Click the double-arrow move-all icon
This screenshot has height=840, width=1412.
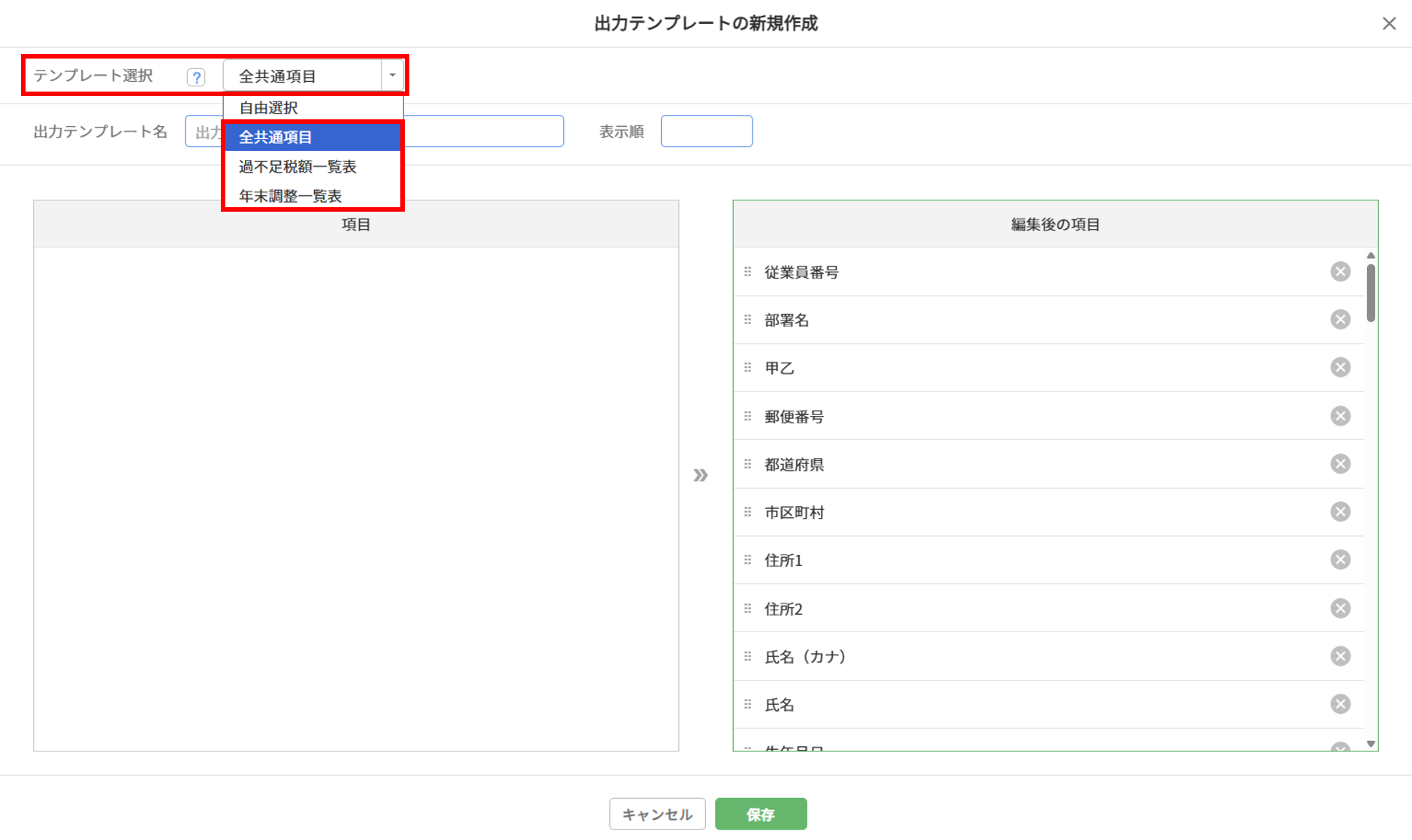pyautogui.click(x=700, y=475)
